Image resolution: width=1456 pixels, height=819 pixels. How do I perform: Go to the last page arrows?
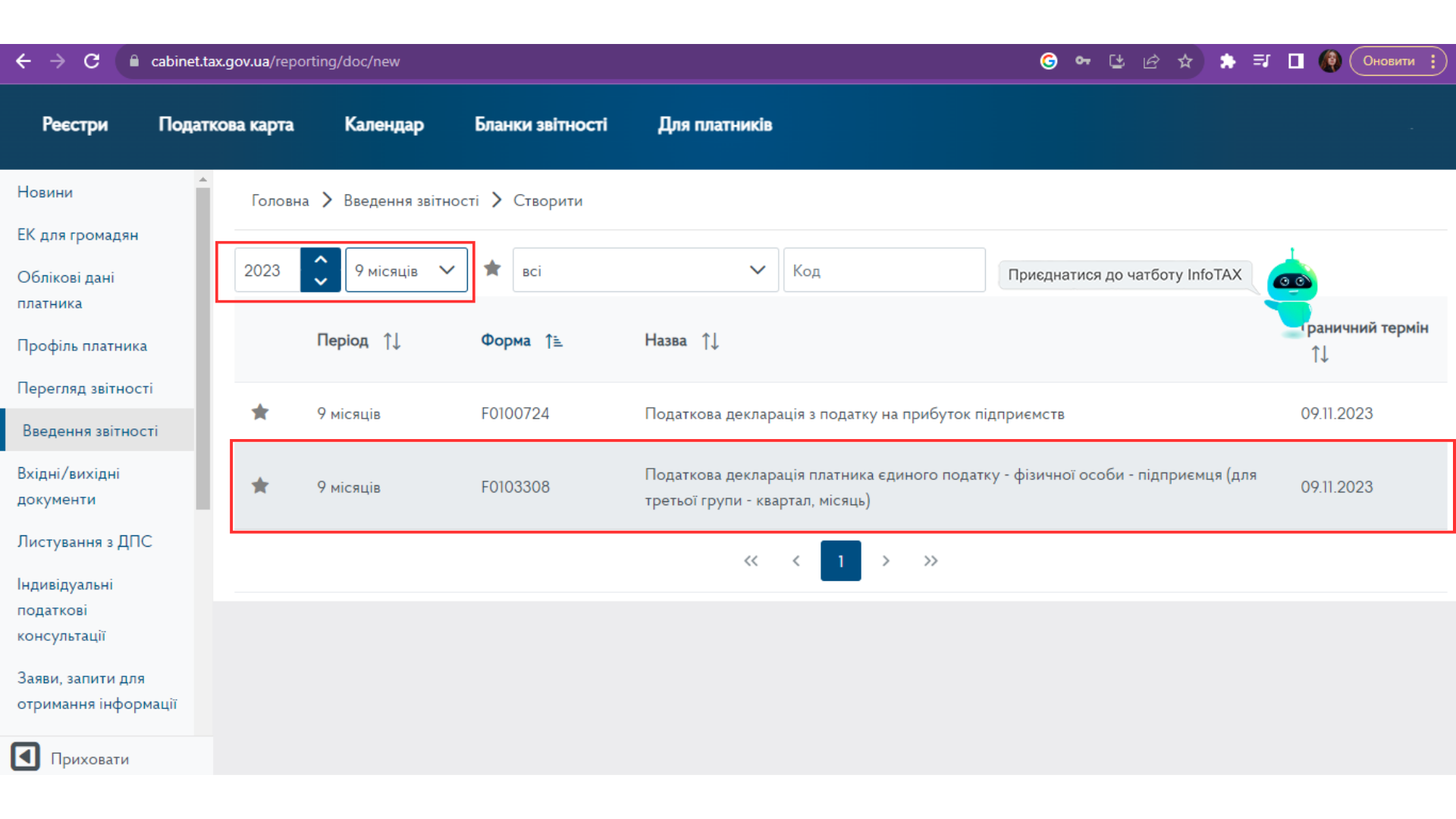tap(930, 561)
